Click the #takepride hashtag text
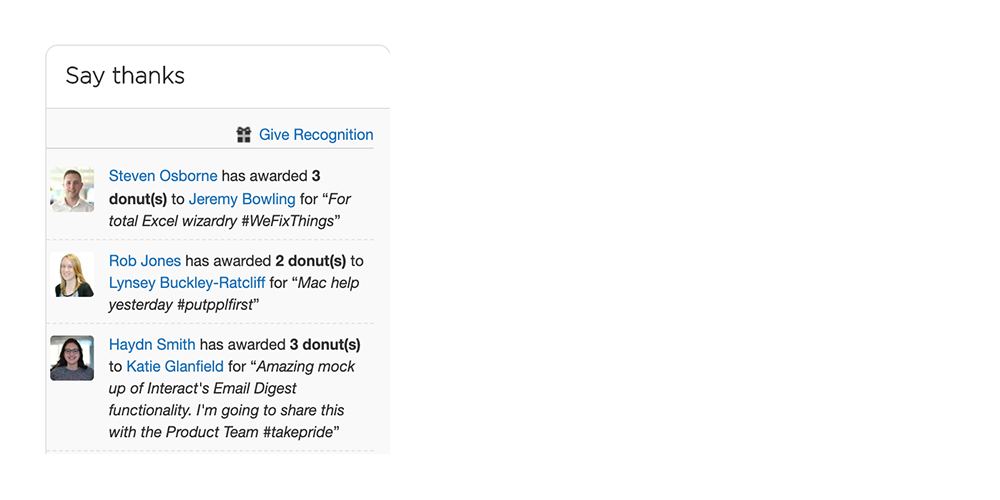 point(298,432)
